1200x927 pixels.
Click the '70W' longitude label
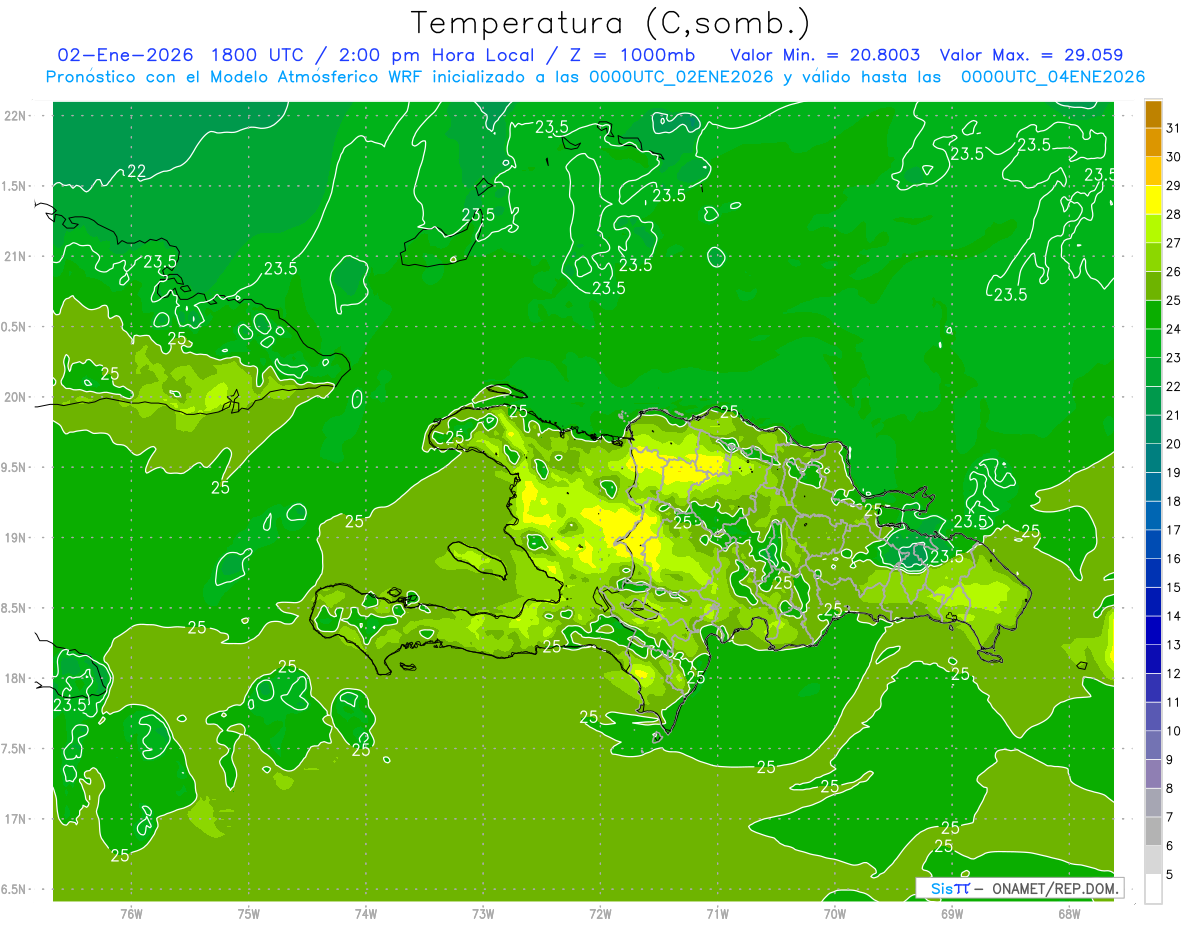835,914
